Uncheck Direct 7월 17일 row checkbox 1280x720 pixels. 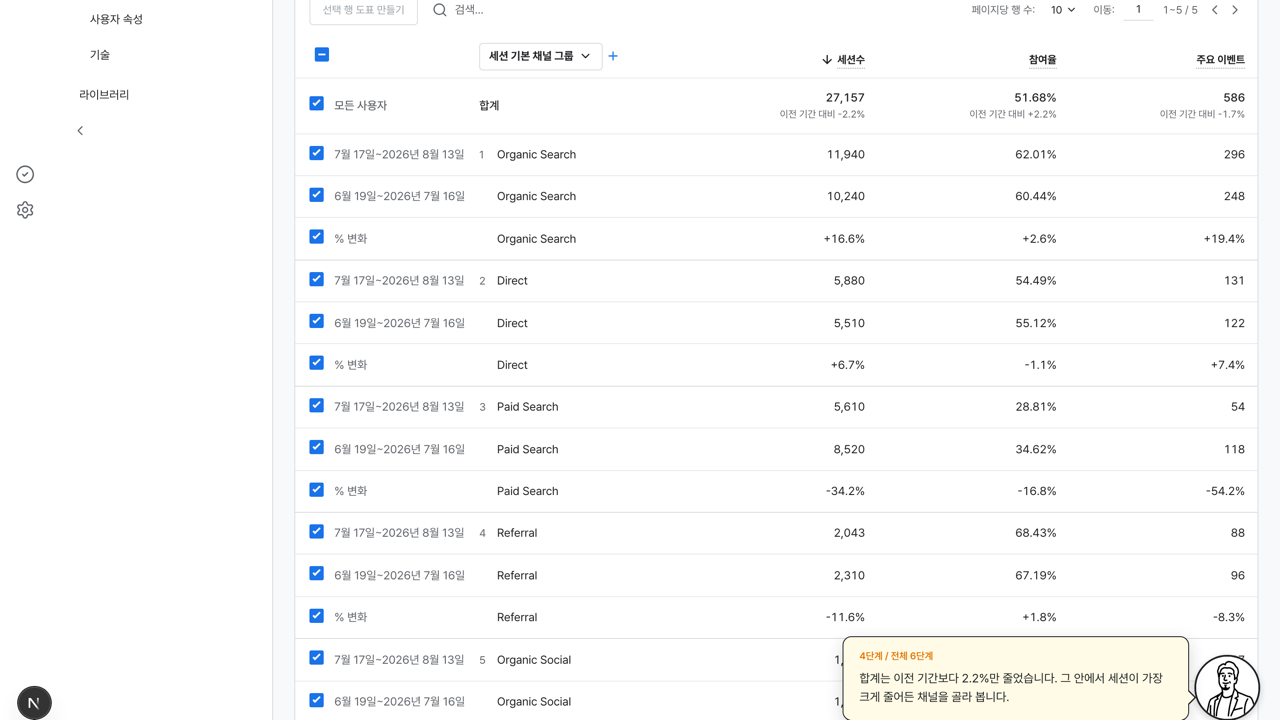[317, 279]
